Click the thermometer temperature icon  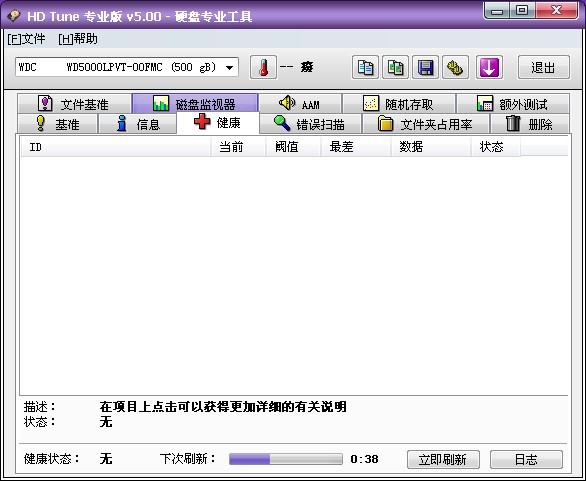[x=263, y=67]
